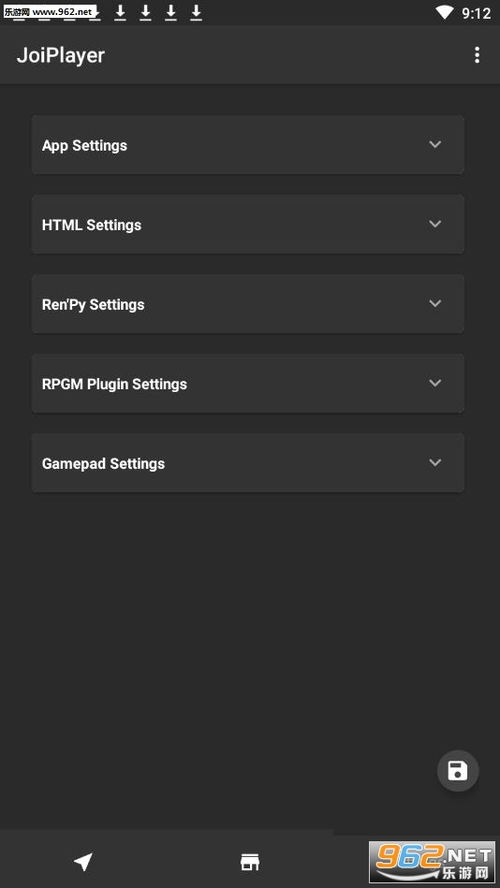Select the App Settings label
This screenshot has height=888, width=500.
84,146
